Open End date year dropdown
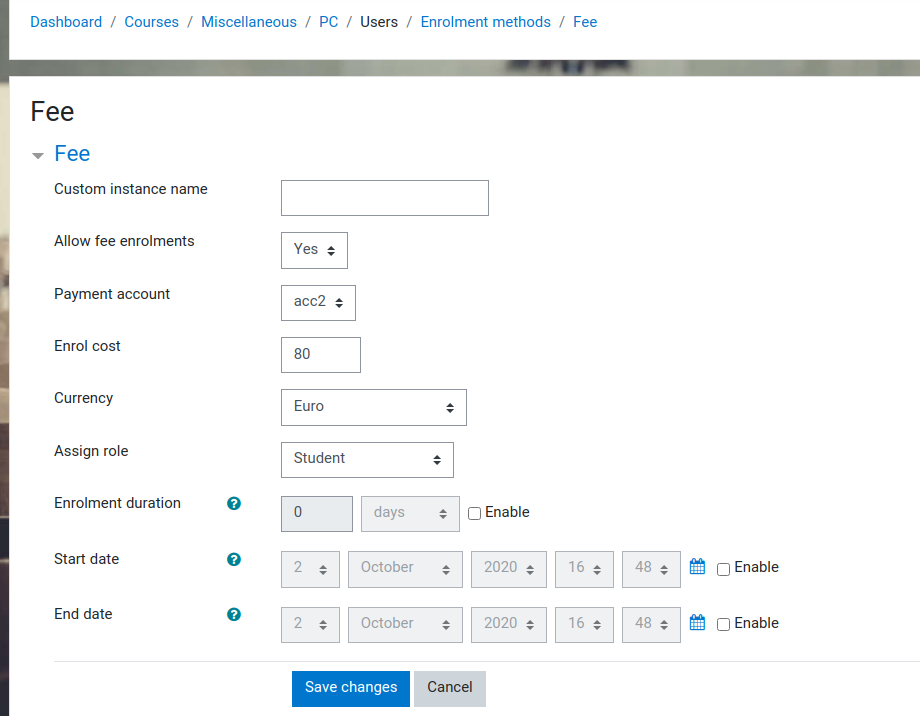The height and width of the screenshot is (716, 920). coord(509,624)
